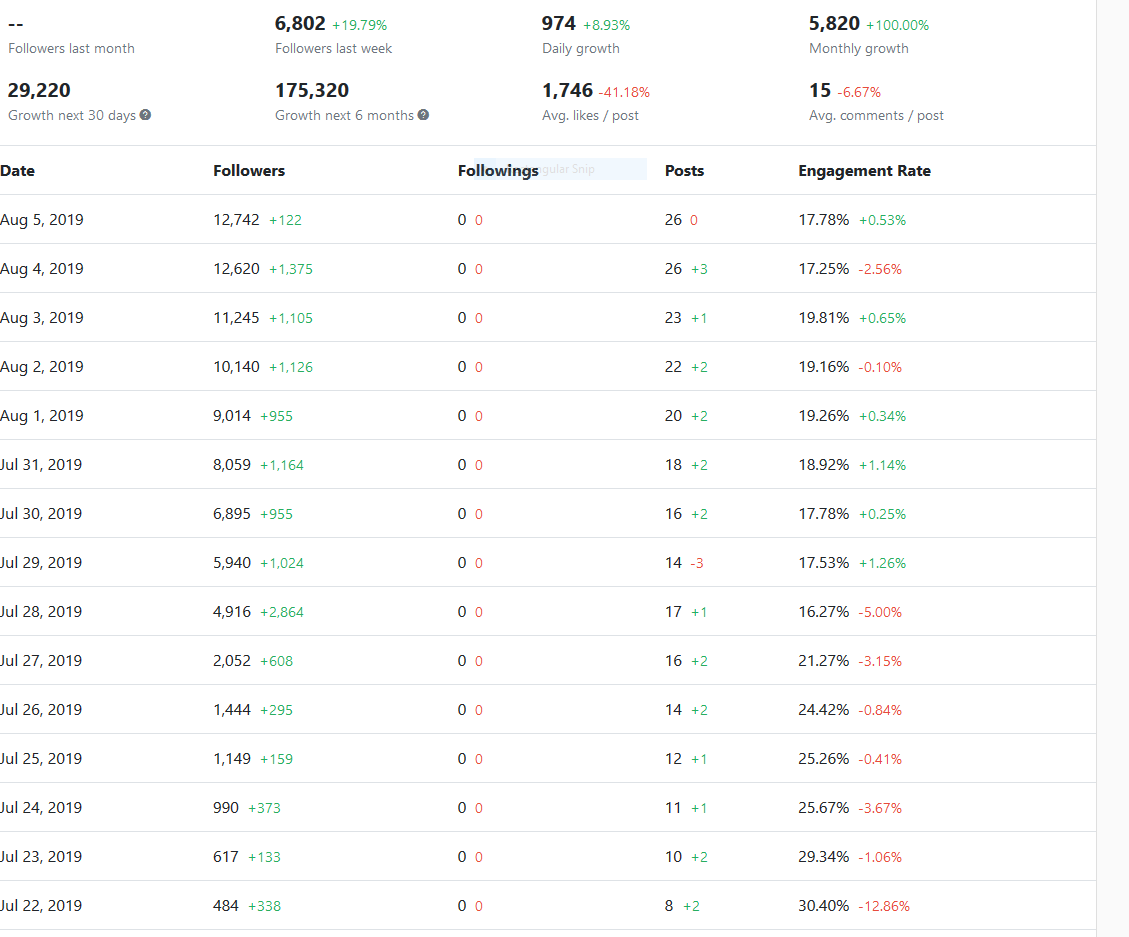Click the 19.81% engagement rate
Viewport: 1129px width, 937px height.
pos(824,318)
